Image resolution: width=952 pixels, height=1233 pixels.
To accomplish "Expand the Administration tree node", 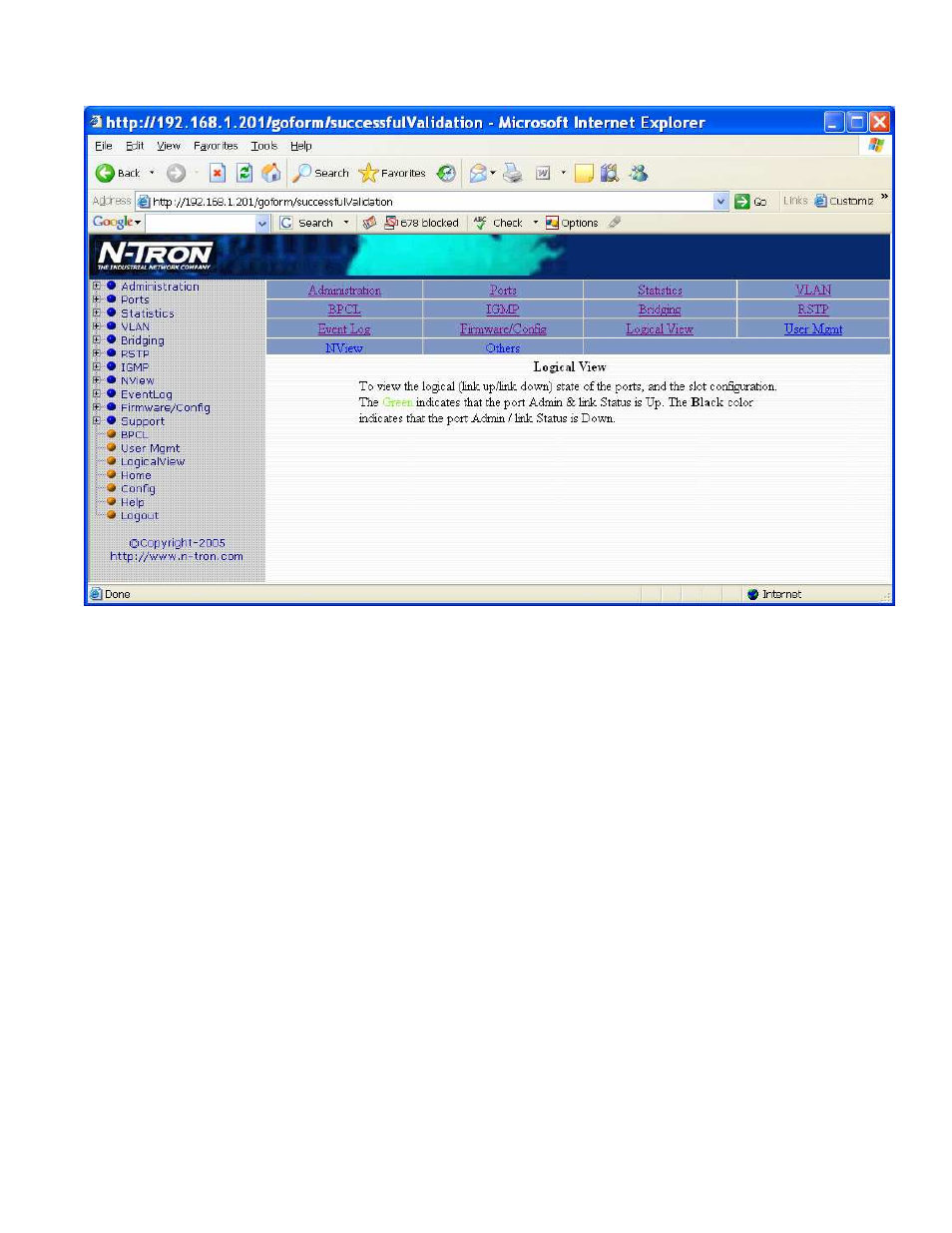I will [x=97, y=286].
